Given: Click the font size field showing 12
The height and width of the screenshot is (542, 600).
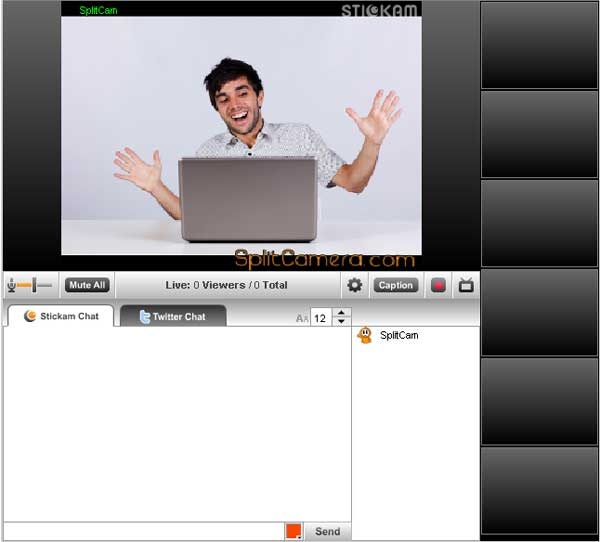Looking at the screenshot, I should point(320,318).
